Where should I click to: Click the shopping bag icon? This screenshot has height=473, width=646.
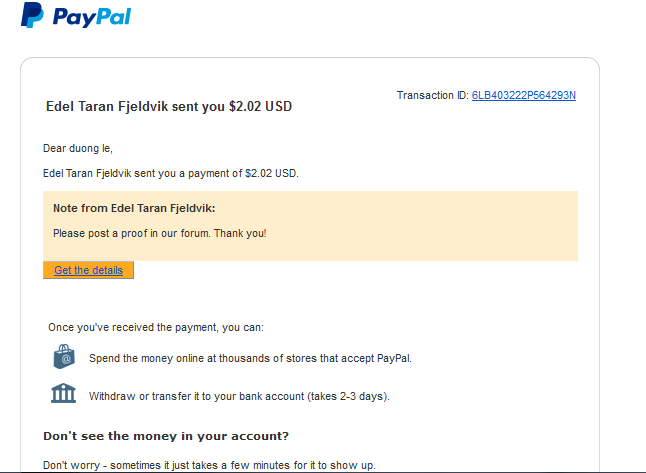(x=63, y=357)
